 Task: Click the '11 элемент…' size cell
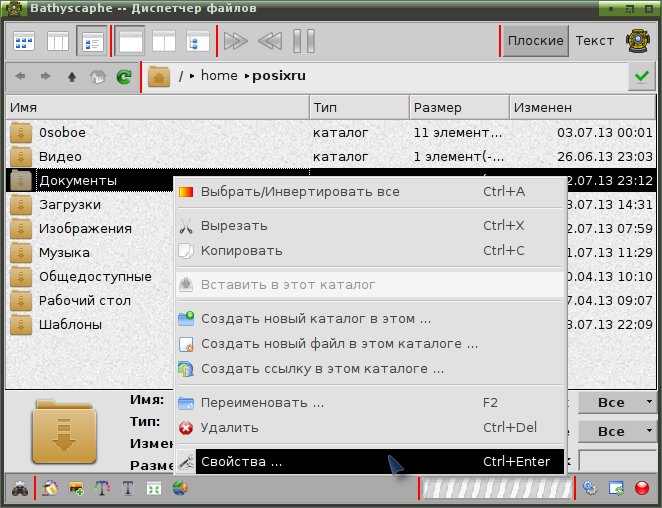(458, 133)
